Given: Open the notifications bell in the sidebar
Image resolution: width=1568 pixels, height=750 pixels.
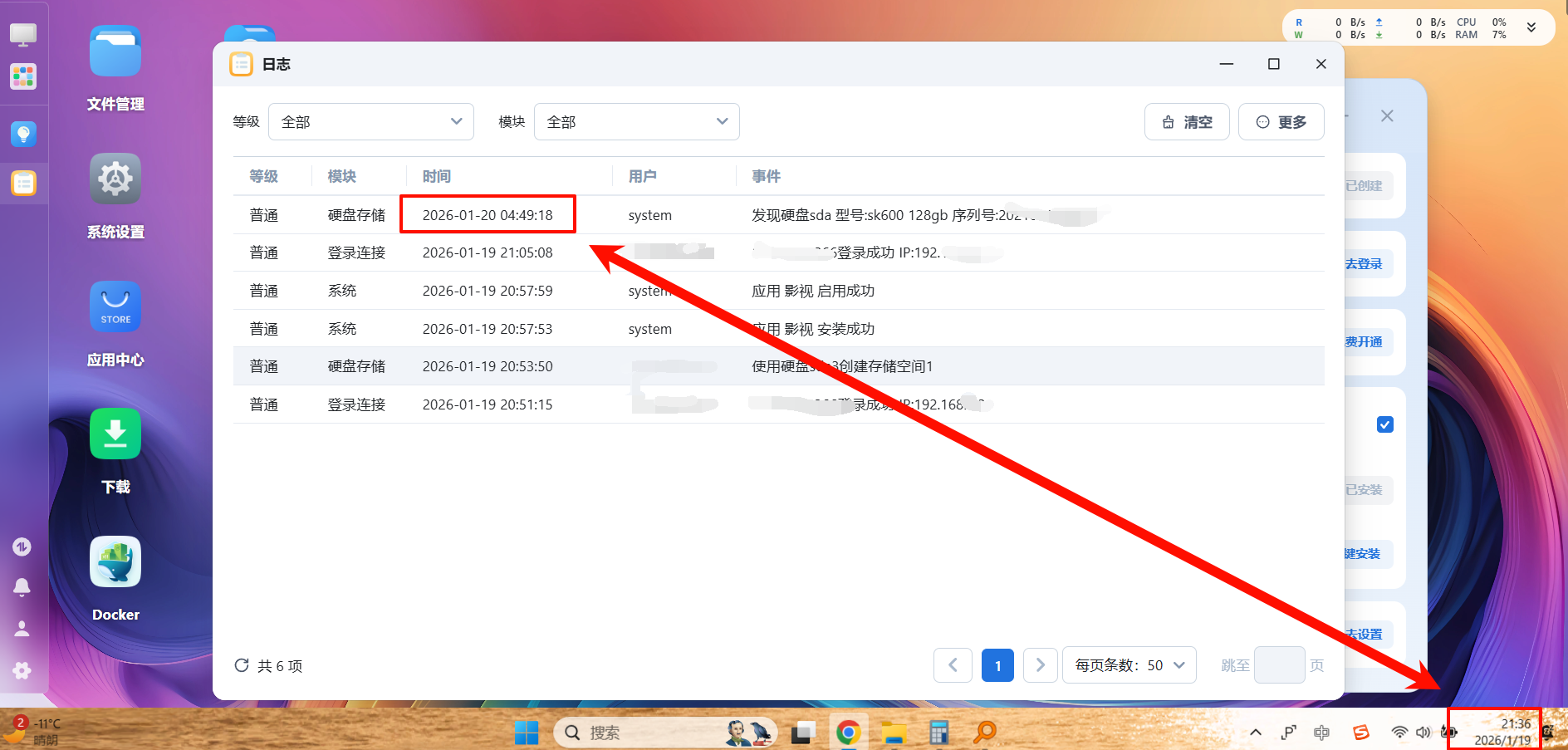Looking at the screenshot, I should tap(22, 587).
